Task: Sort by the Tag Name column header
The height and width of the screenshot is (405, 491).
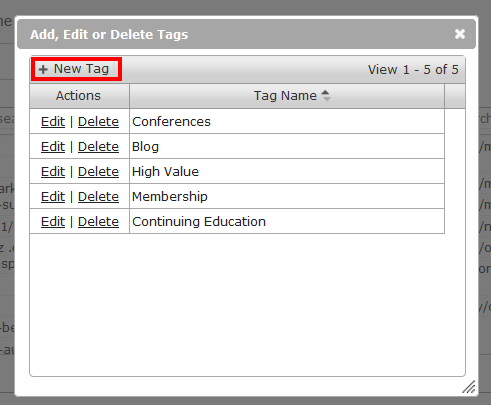Action: 287,96
